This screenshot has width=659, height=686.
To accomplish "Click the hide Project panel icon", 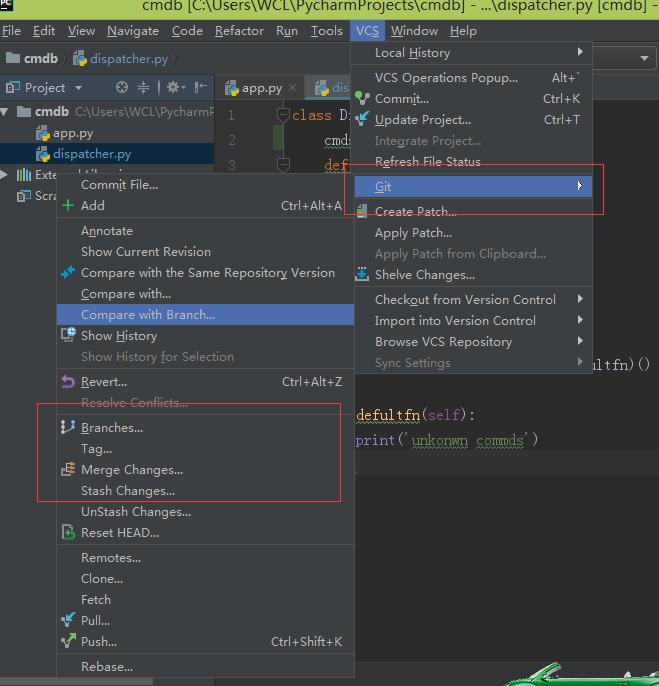I will [x=200, y=88].
